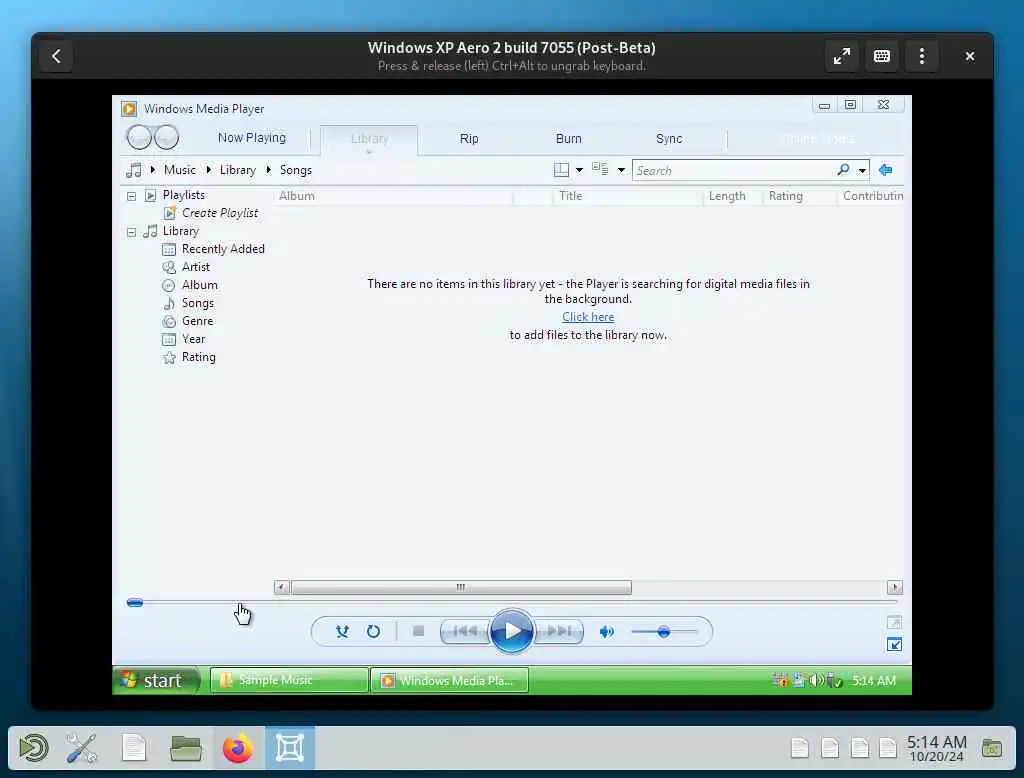This screenshot has height=778, width=1024.
Task: Click the search magnifier icon
Action: click(843, 170)
